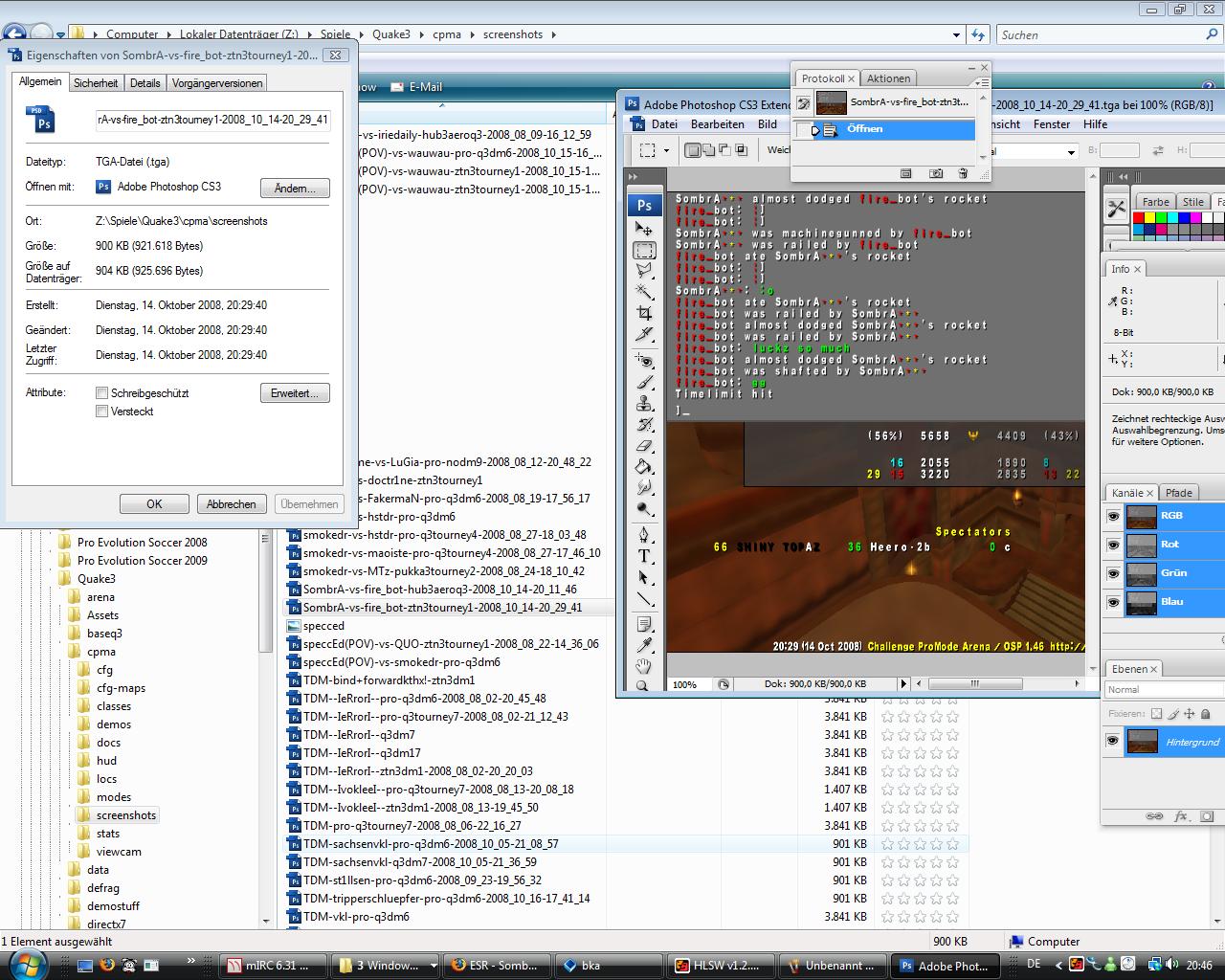Pick the Magic Wand tool

(644, 292)
